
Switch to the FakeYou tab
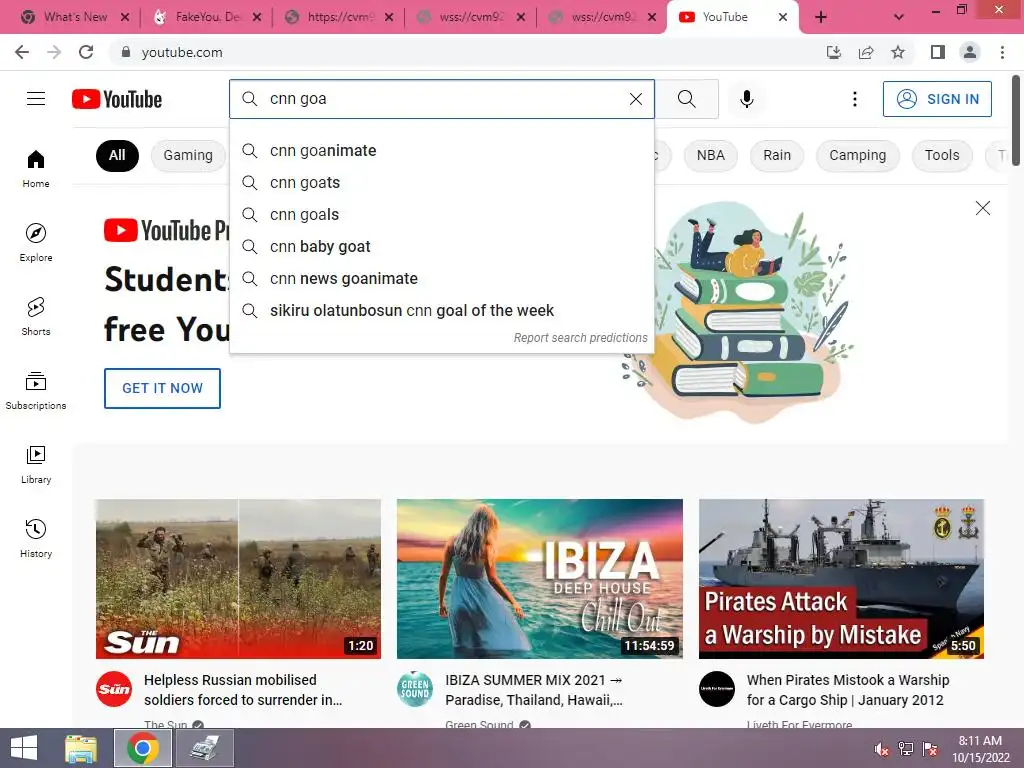pyautogui.click(x=206, y=17)
